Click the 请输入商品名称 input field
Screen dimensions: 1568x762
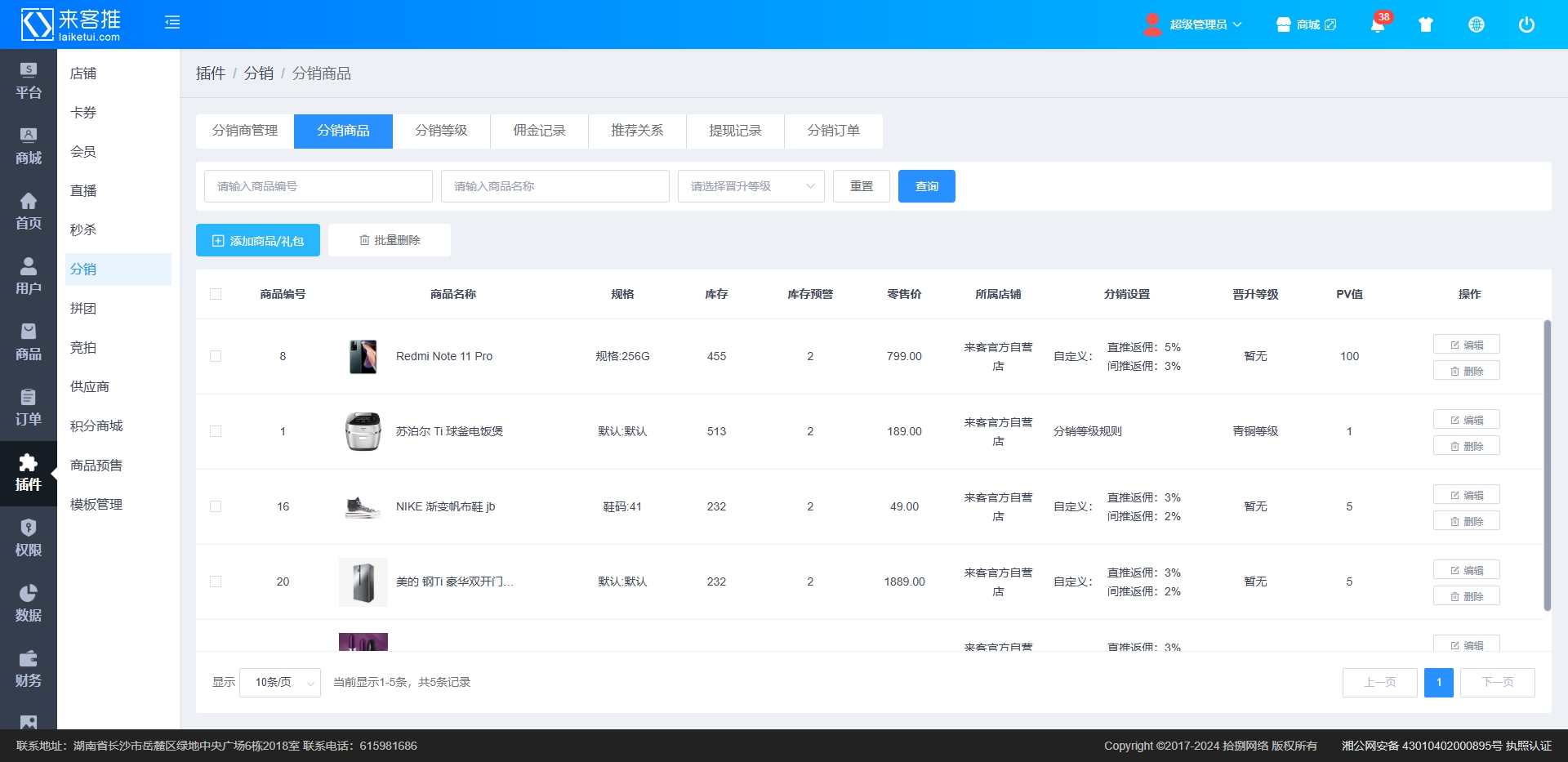coord(555,186)
